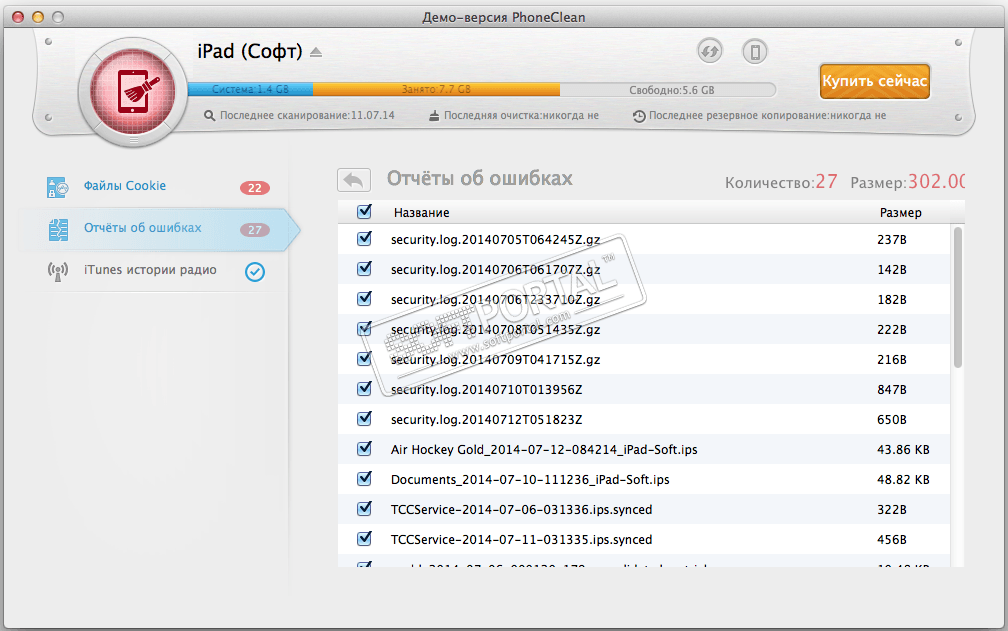This screenshot has height=631, width=1008.
Task: Click the Отчёты об ошибках heading
Action: [x=480, y=179]
